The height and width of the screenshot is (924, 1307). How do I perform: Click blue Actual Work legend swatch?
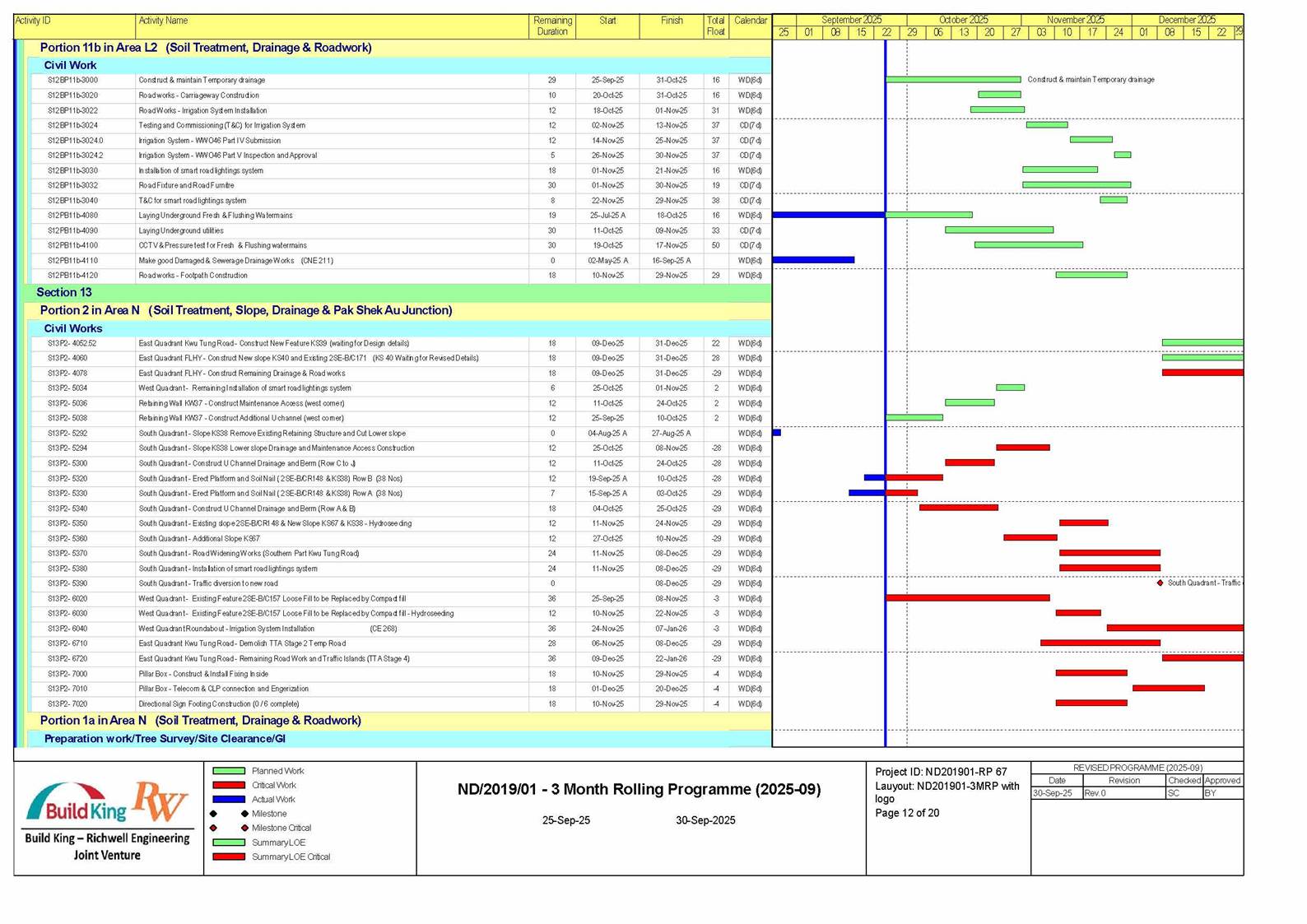[x=229, y=799]
